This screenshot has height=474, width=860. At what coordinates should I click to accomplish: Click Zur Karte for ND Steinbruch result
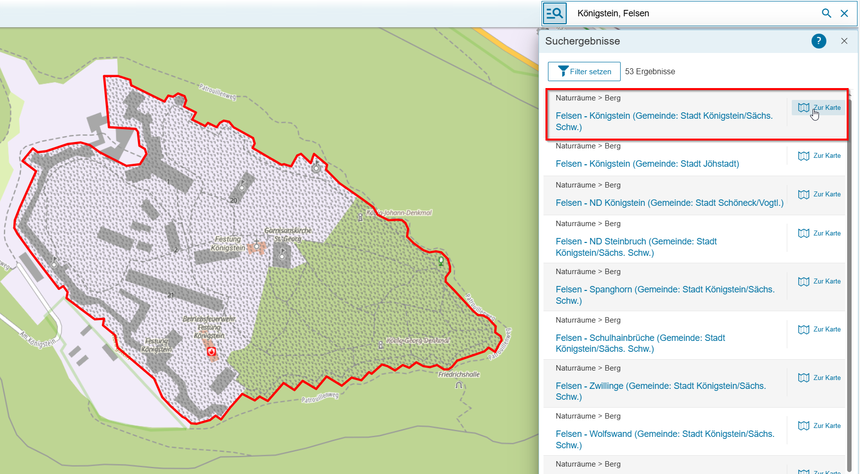click(819, 233)
